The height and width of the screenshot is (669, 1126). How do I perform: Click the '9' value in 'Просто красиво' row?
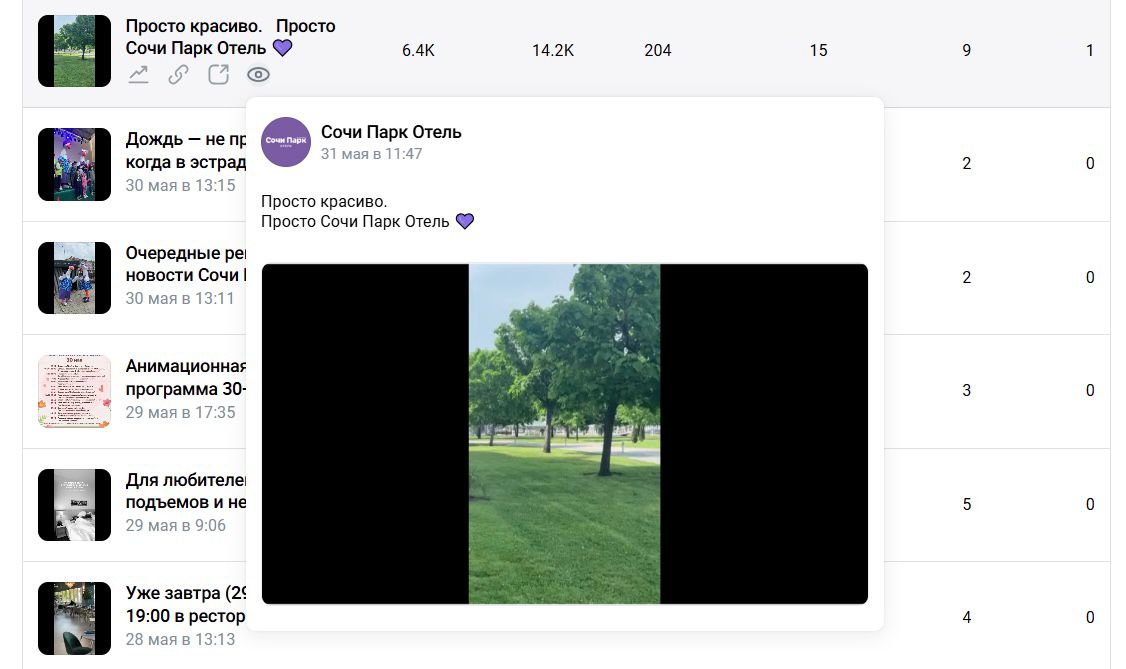click(967, 50)
